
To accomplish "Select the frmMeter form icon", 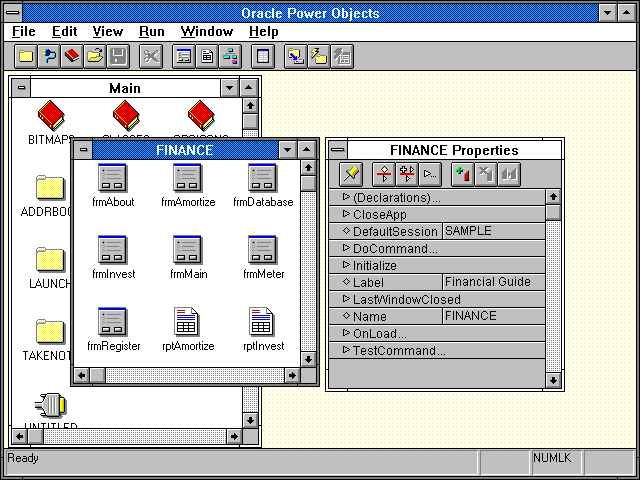I will (263, 250).
